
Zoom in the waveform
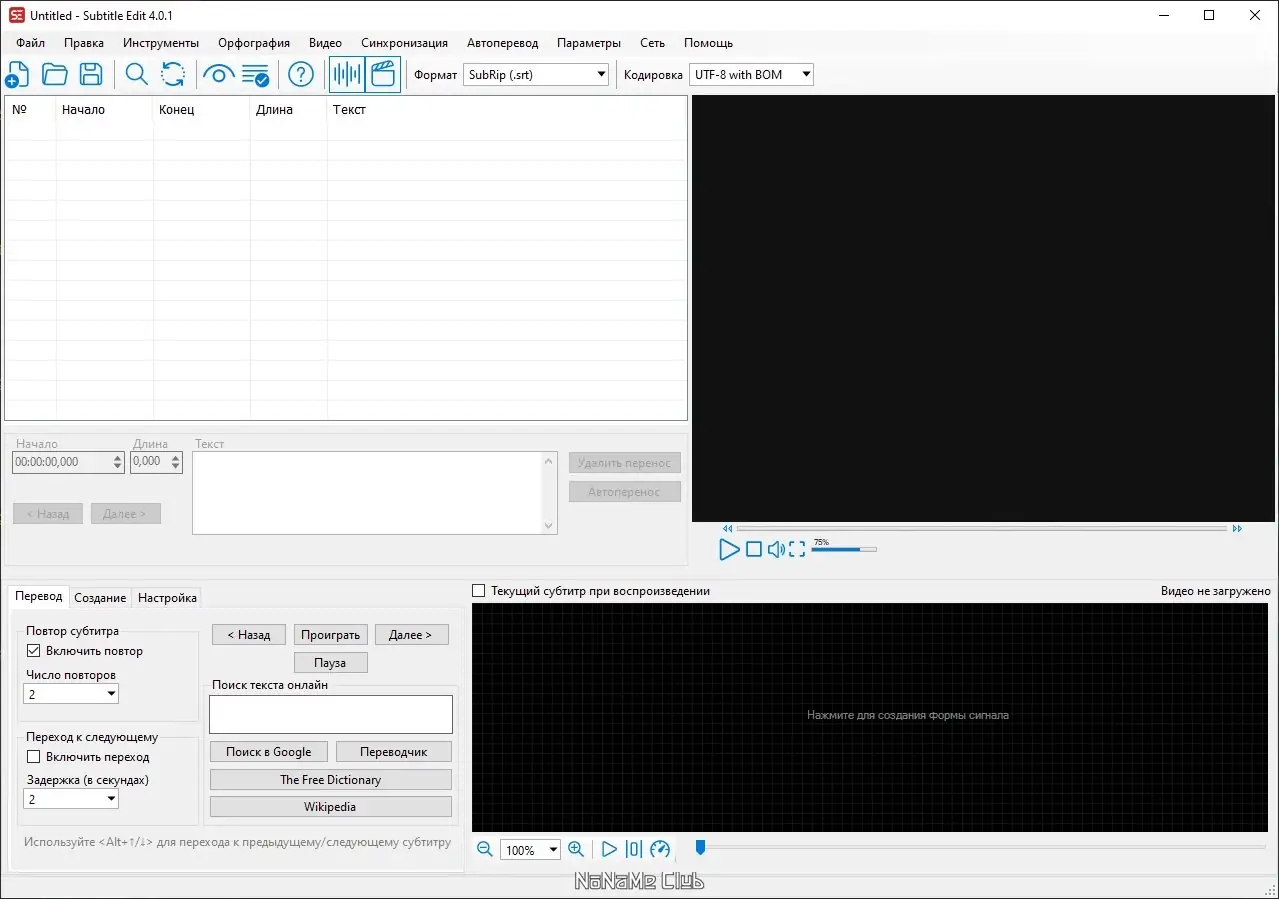(x=576, y=849)
